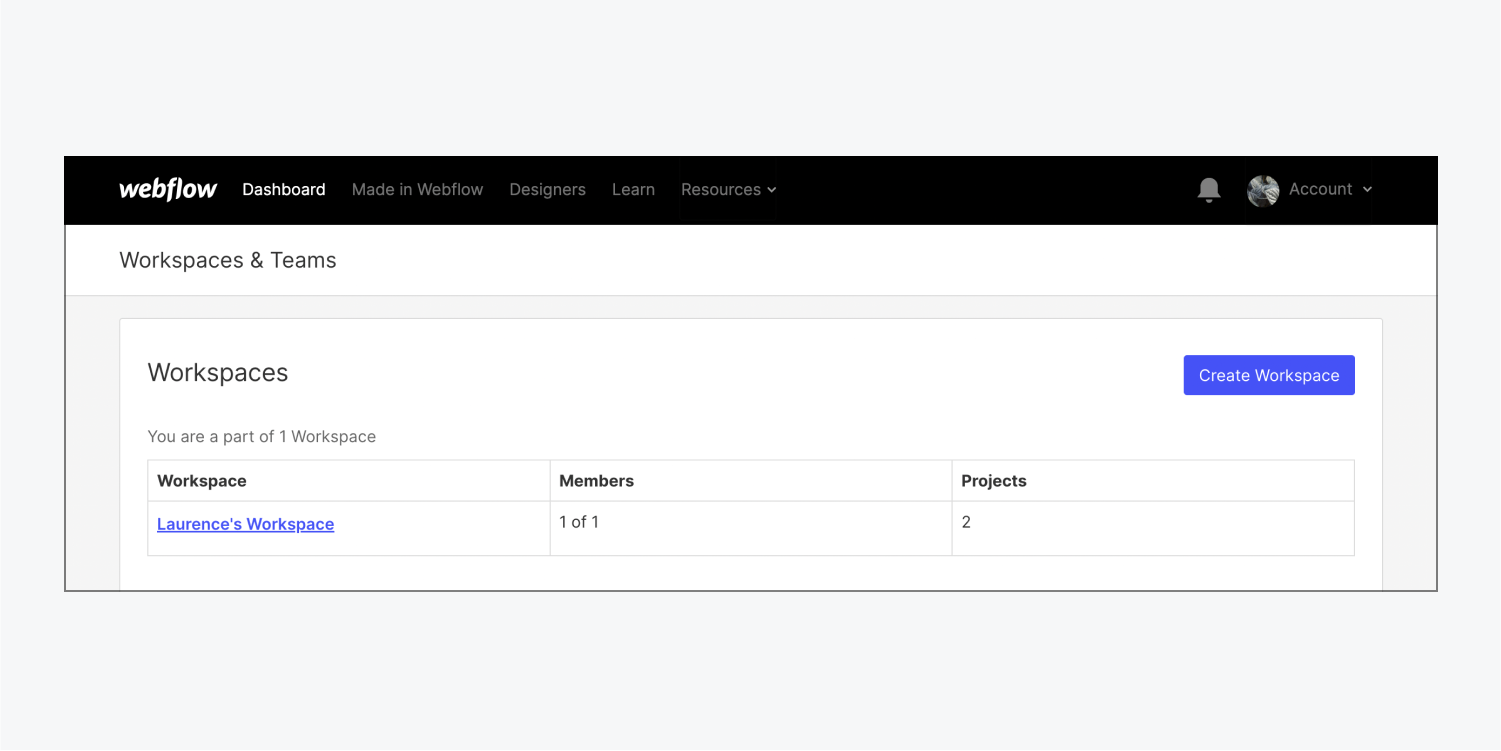The height and width of the screenshot is (751, 1501).
Task: Click the '1 of 1' members cell
Action: (x=751, y=528)
